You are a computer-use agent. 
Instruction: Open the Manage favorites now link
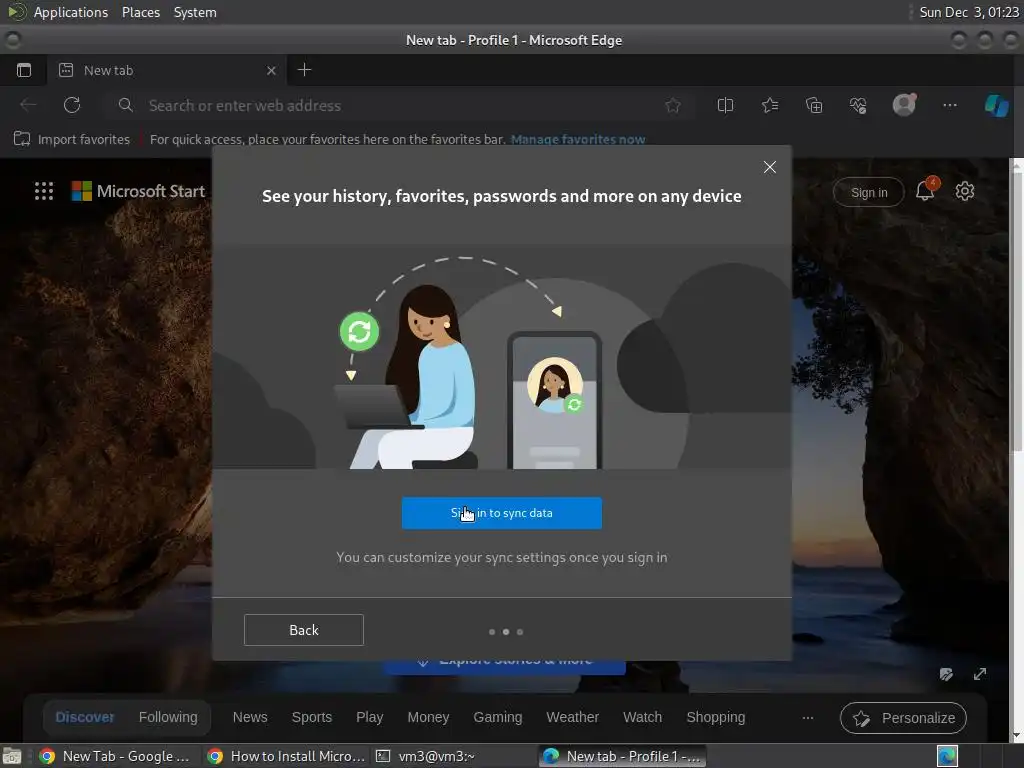578,139
